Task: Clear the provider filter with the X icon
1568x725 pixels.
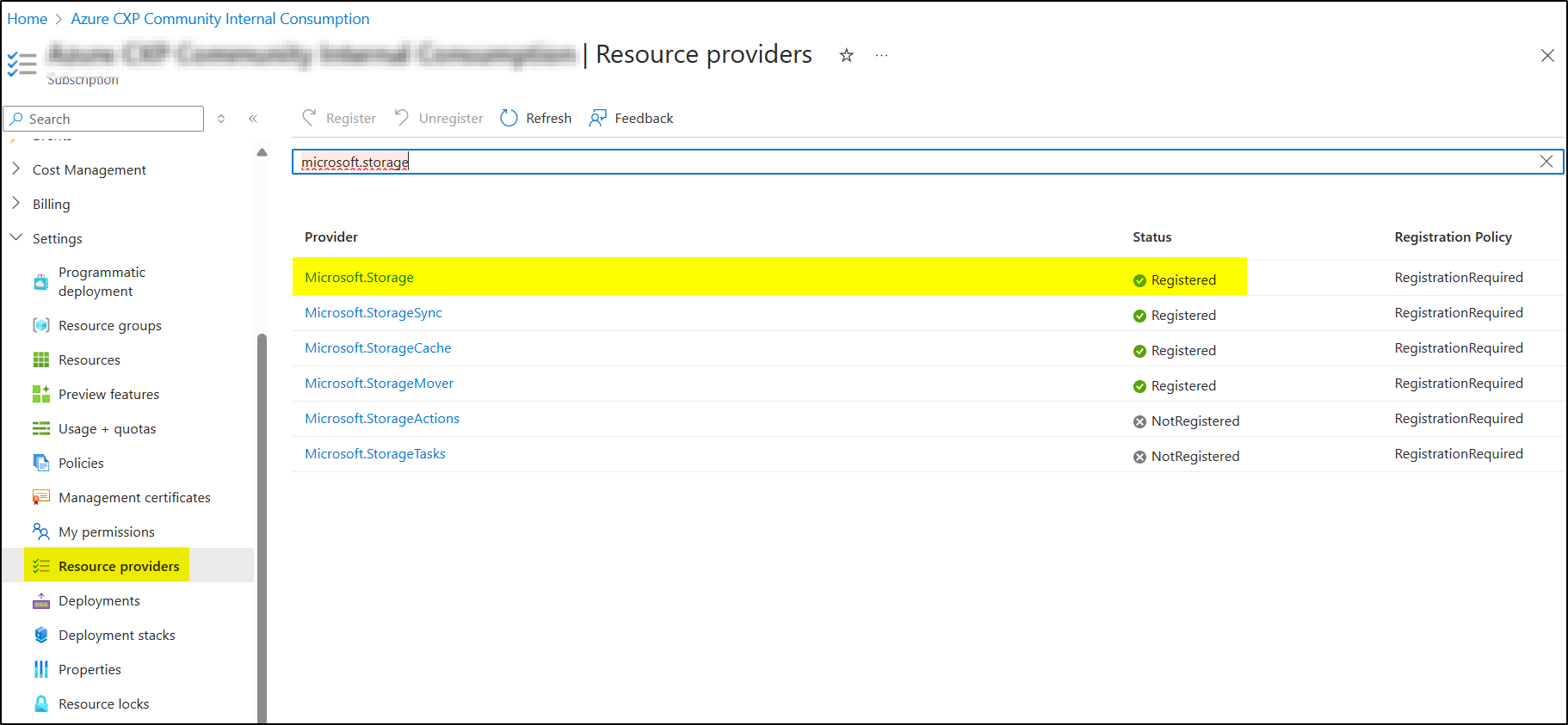Action: click(1546, 162)
